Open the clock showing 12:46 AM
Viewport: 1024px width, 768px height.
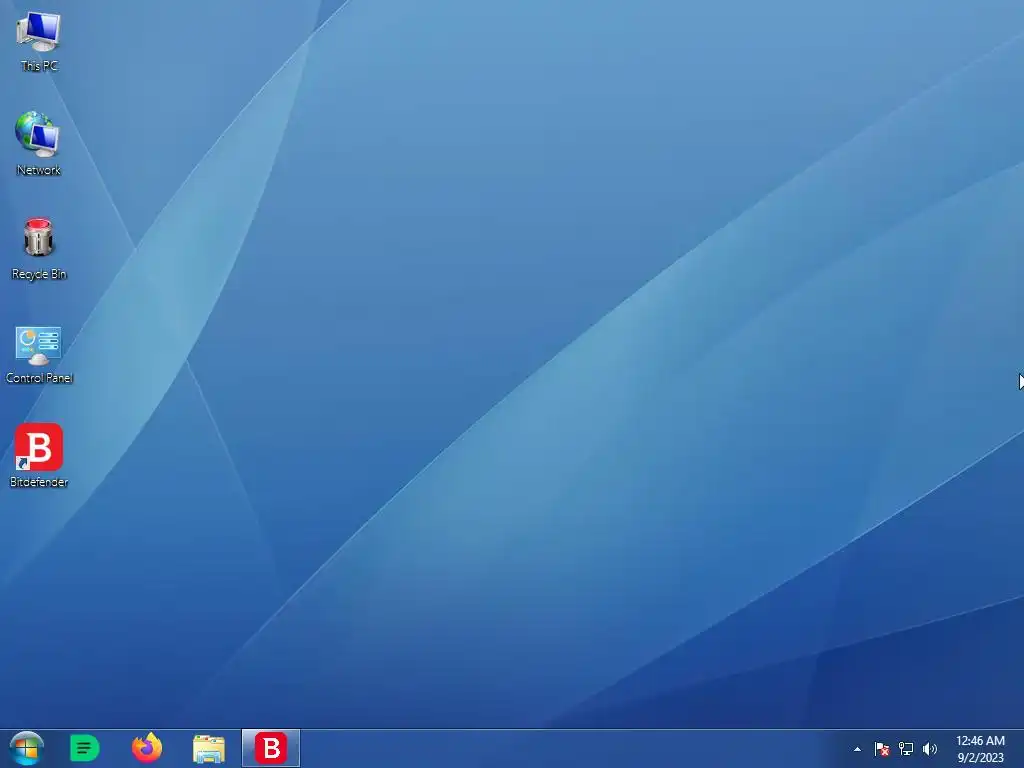[980, 749]
